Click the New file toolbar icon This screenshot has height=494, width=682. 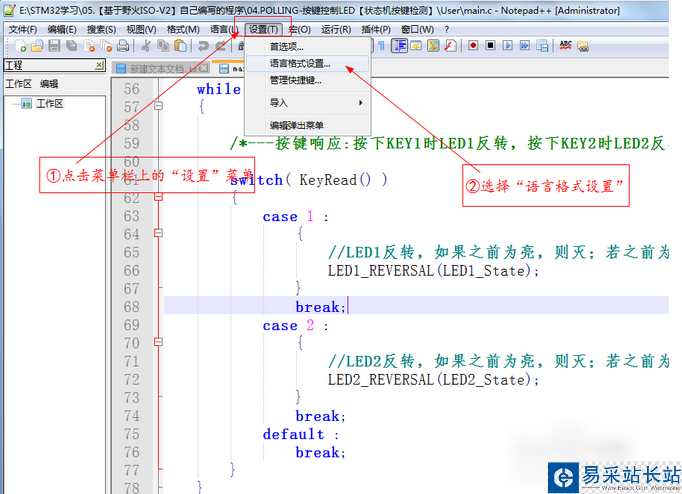(20, 46)
